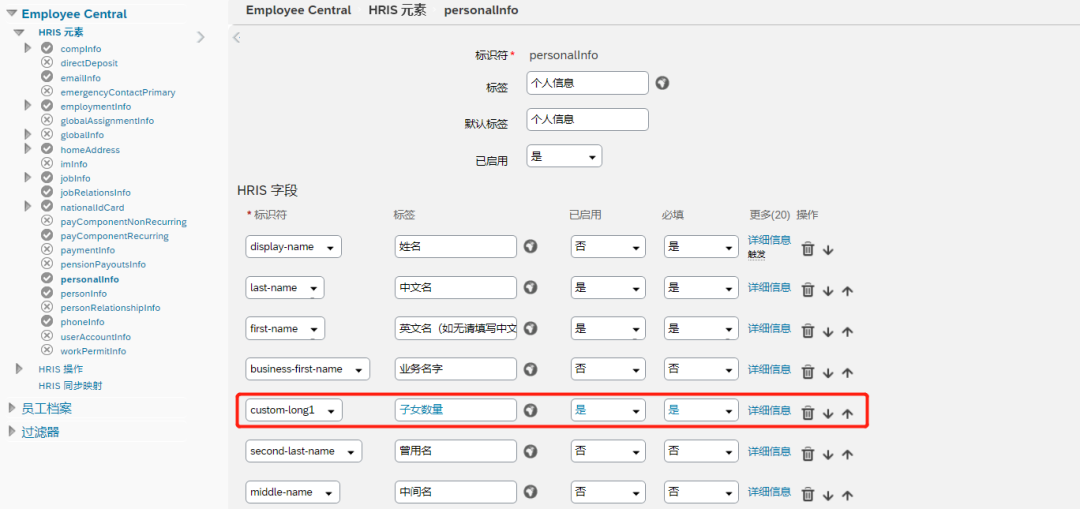Toggle directDeposit disabled status icon
This screenshot has width=1080, height=509.
[47, 62]
